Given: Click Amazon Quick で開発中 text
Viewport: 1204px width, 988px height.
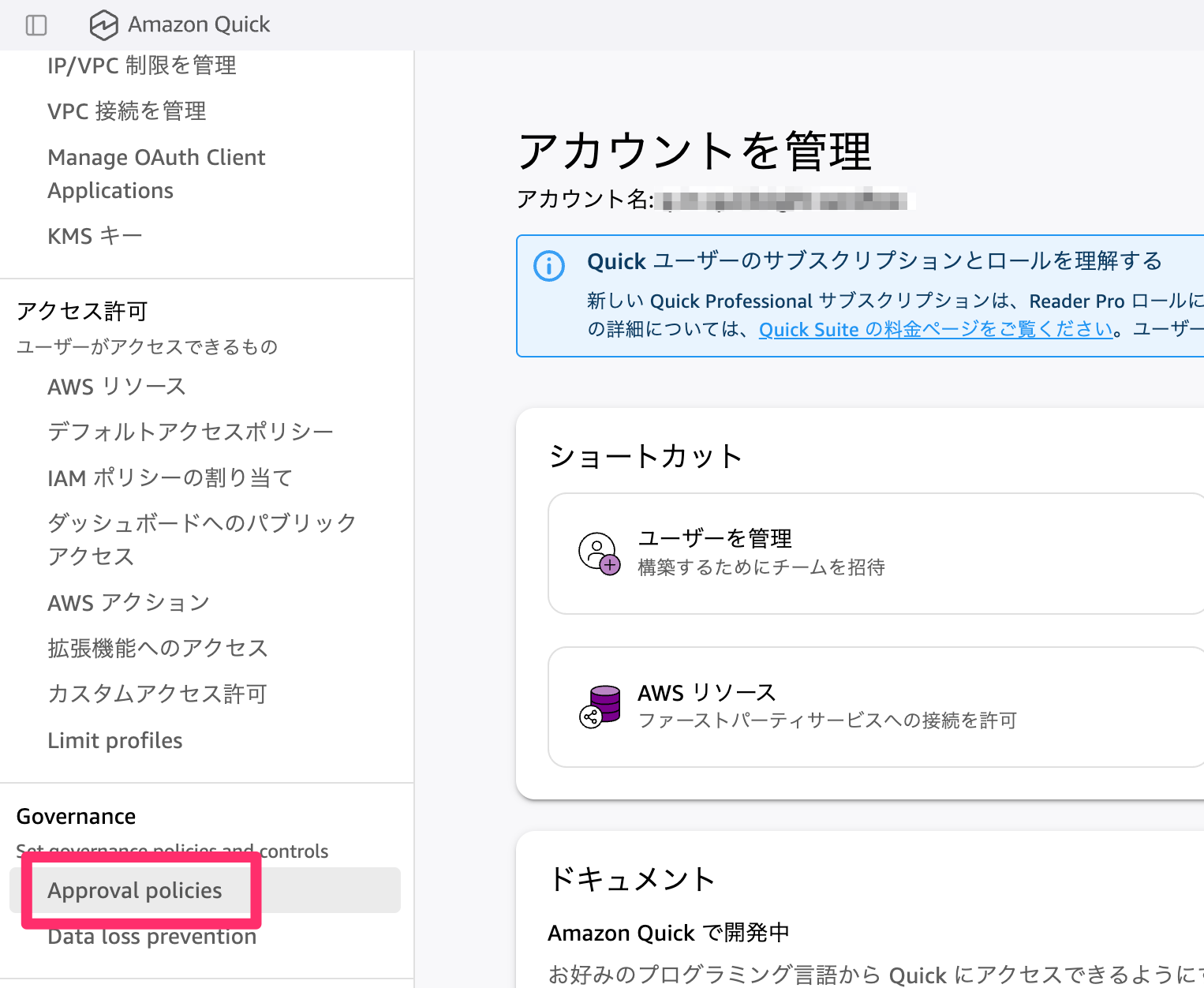Looking at the screenshot, I should click(x=669, y=933).
